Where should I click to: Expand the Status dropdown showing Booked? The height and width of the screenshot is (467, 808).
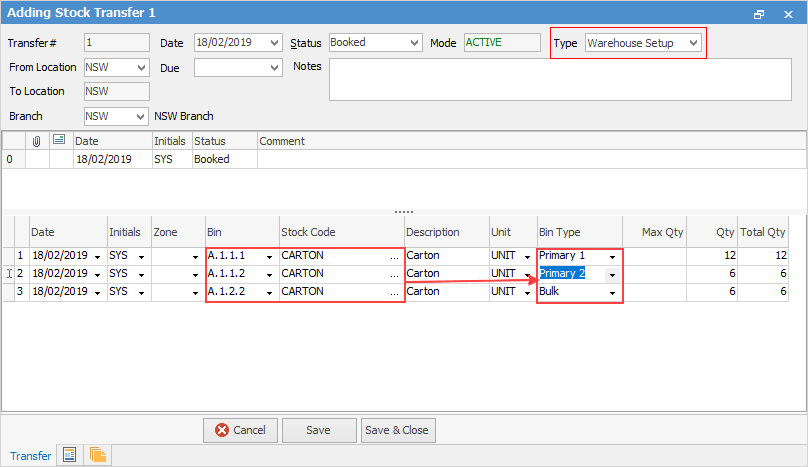[414, 43]
